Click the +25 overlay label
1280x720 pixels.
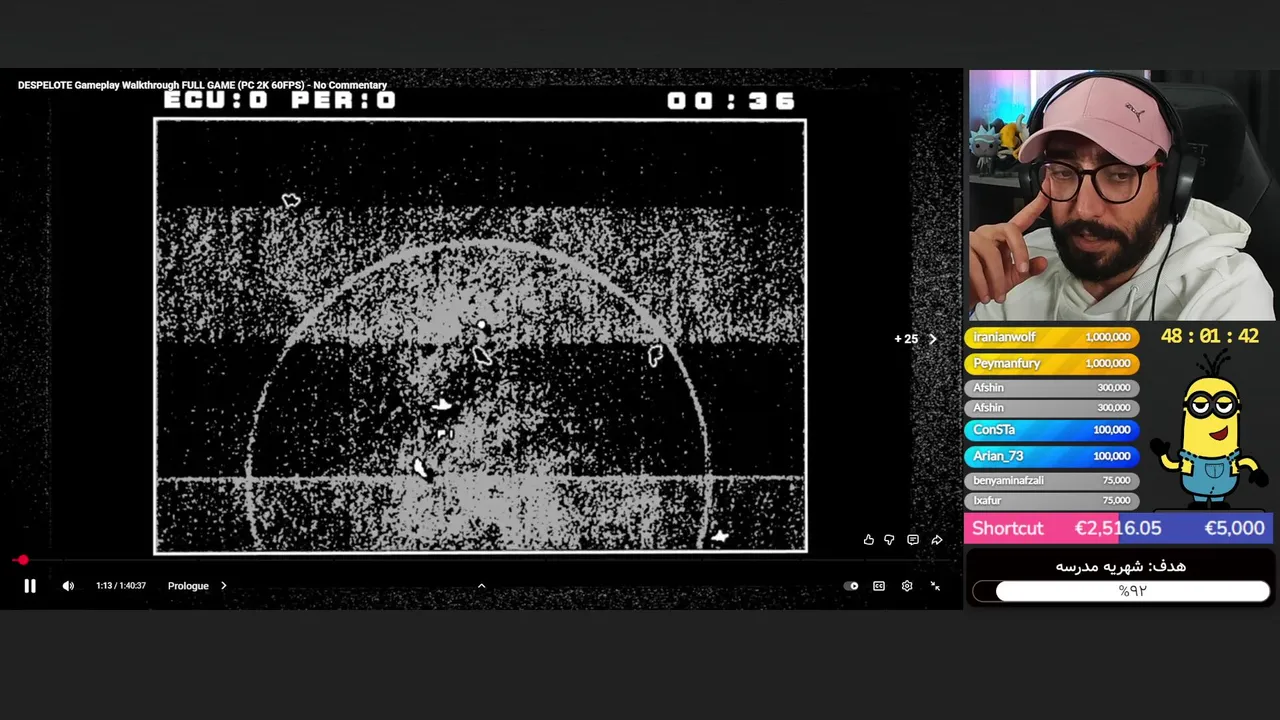click(x=906, y=339)
